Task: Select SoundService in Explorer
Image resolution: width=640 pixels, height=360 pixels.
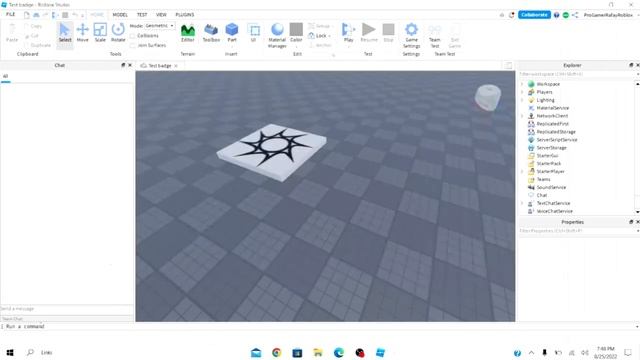Action: pos(551,187)
